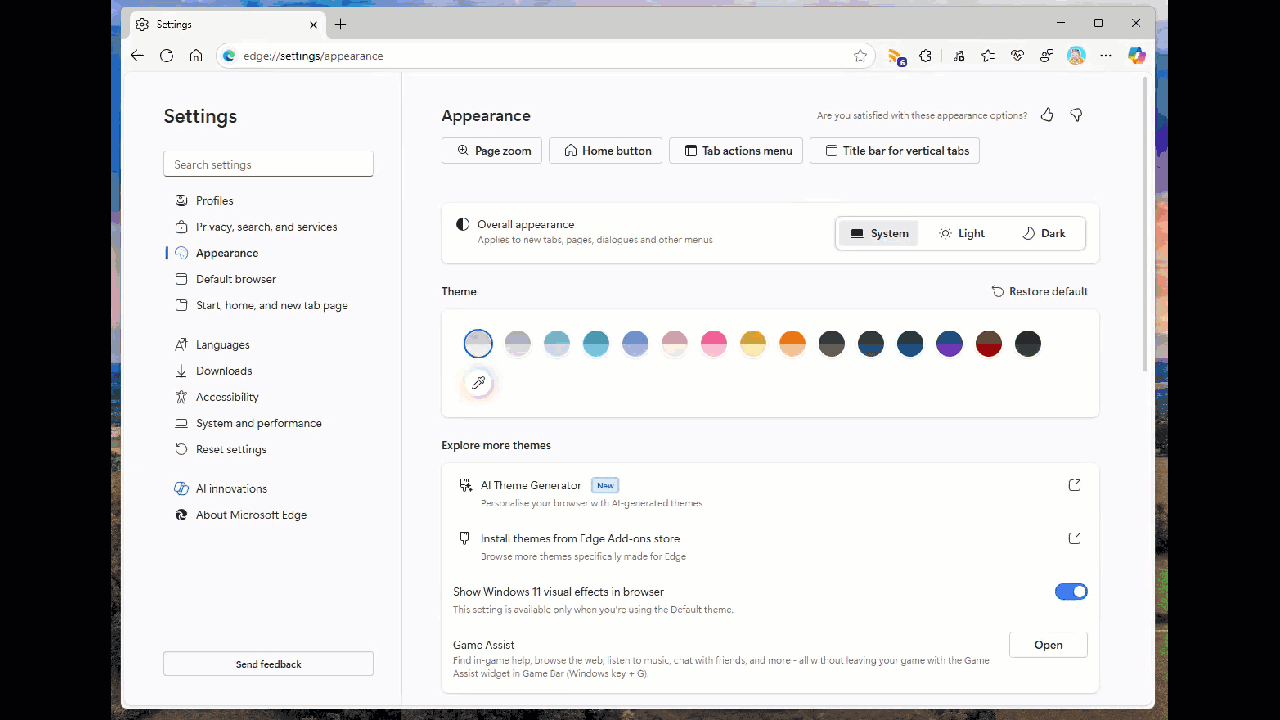The width and height of the screenshot is (1280, 720).
Task: Click Restore default for themes
Action: 1040,291
